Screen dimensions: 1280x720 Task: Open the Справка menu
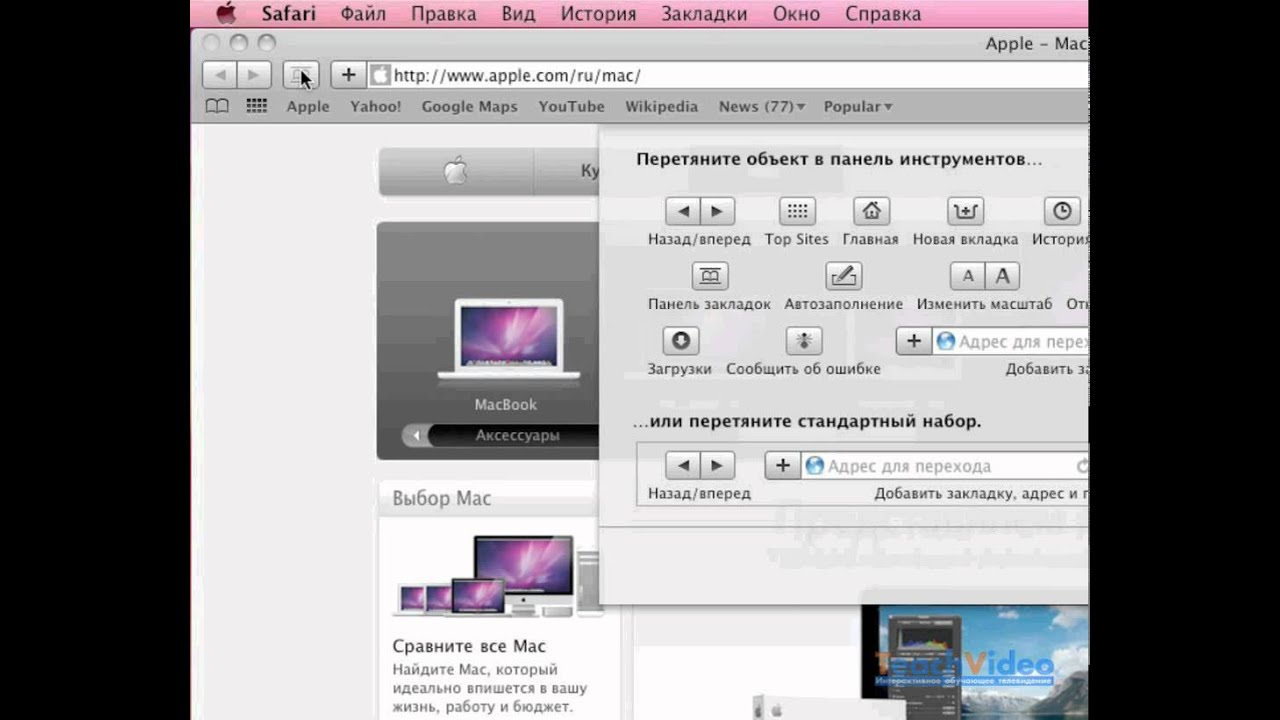884,14
